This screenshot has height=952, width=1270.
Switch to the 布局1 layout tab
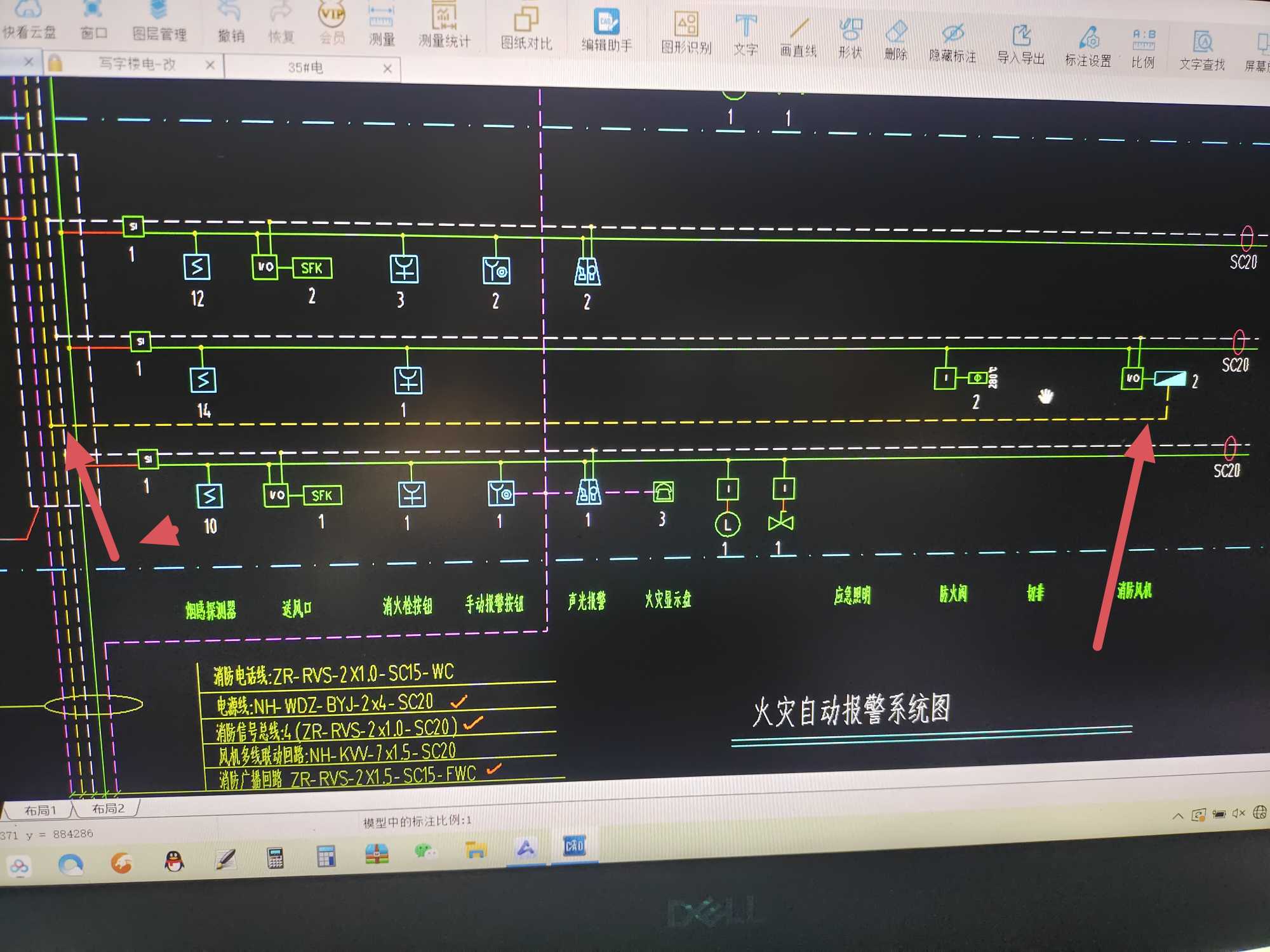tap(39, 810)
